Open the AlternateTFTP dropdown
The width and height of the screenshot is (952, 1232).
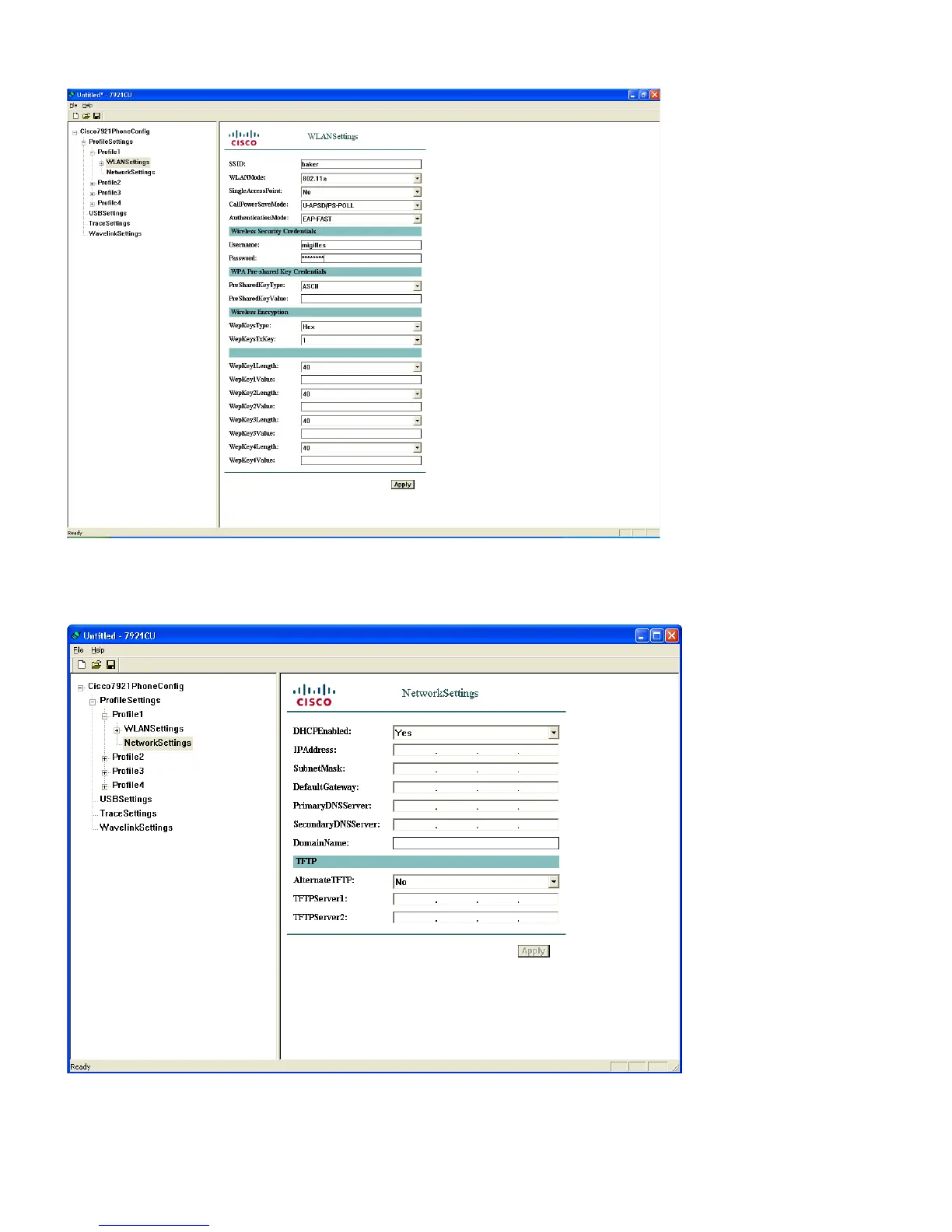pos(554,882)
